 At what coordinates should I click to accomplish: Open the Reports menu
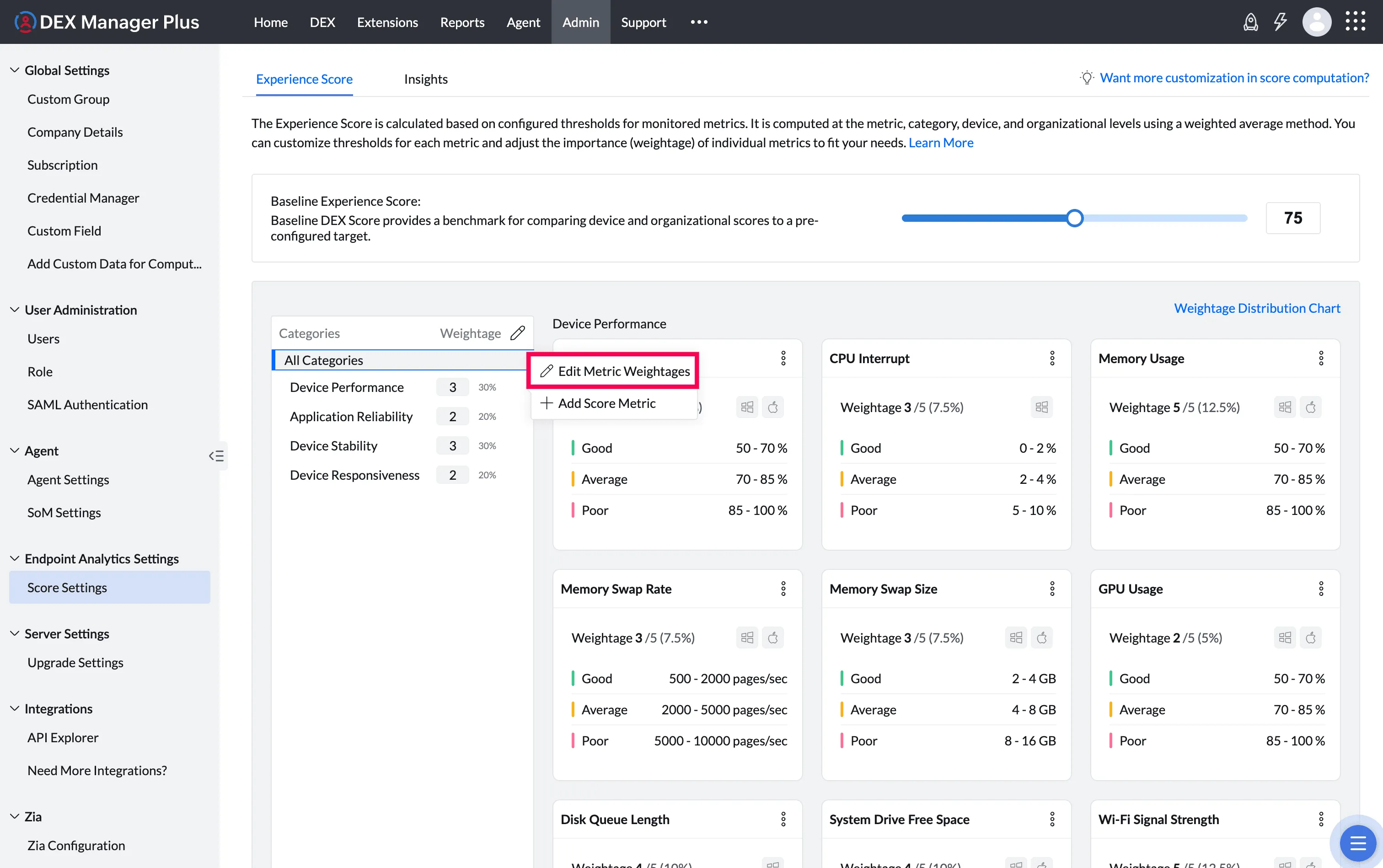[462, 22]
